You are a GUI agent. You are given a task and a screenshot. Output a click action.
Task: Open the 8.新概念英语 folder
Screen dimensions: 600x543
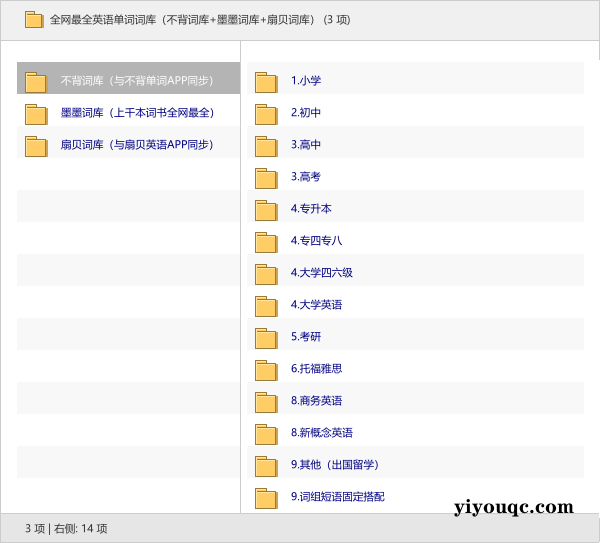(x=321, y=433)
